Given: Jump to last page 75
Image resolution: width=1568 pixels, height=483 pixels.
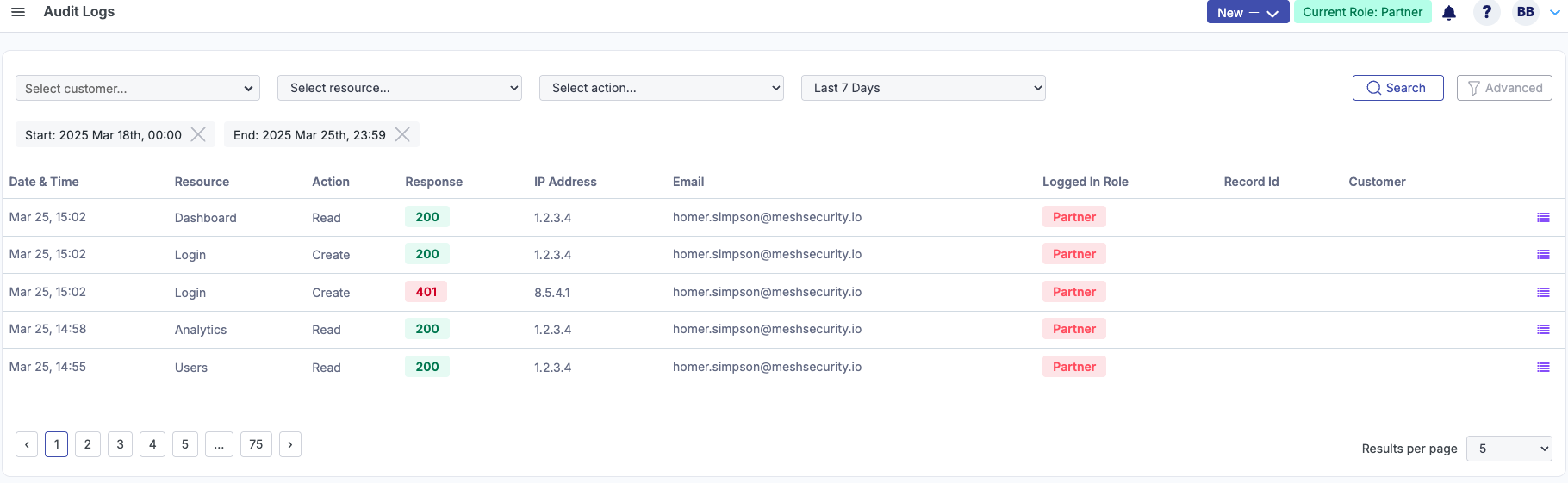Looking at the screenshot, I should (x=256, y=444).
